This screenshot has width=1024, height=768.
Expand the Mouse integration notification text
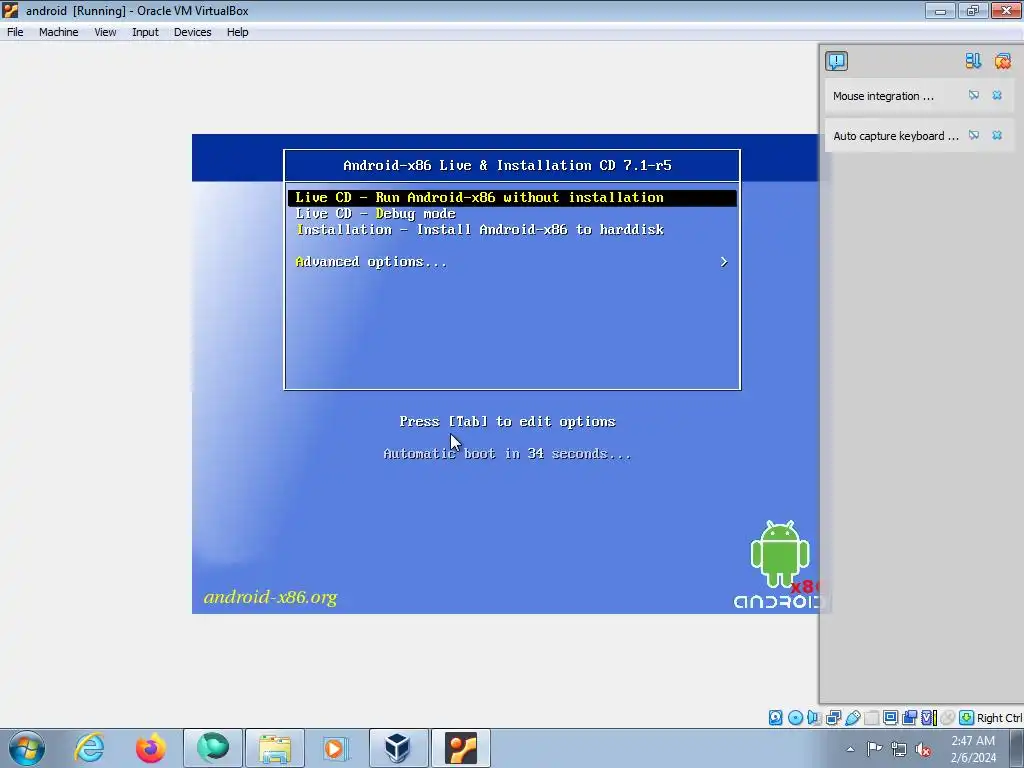point(883,96)
